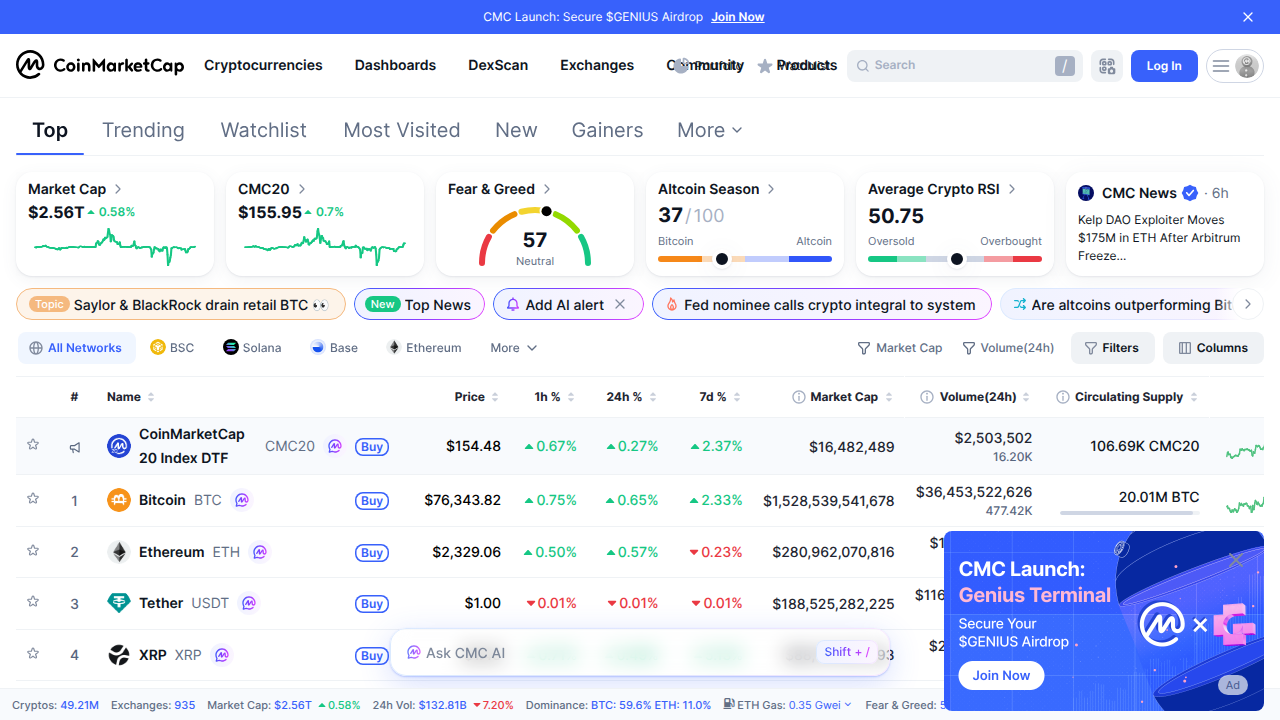Screen dimensions: 1280x720
Task: Click the megaphone icon beside CMC20 Index
Action: point(74,446)
